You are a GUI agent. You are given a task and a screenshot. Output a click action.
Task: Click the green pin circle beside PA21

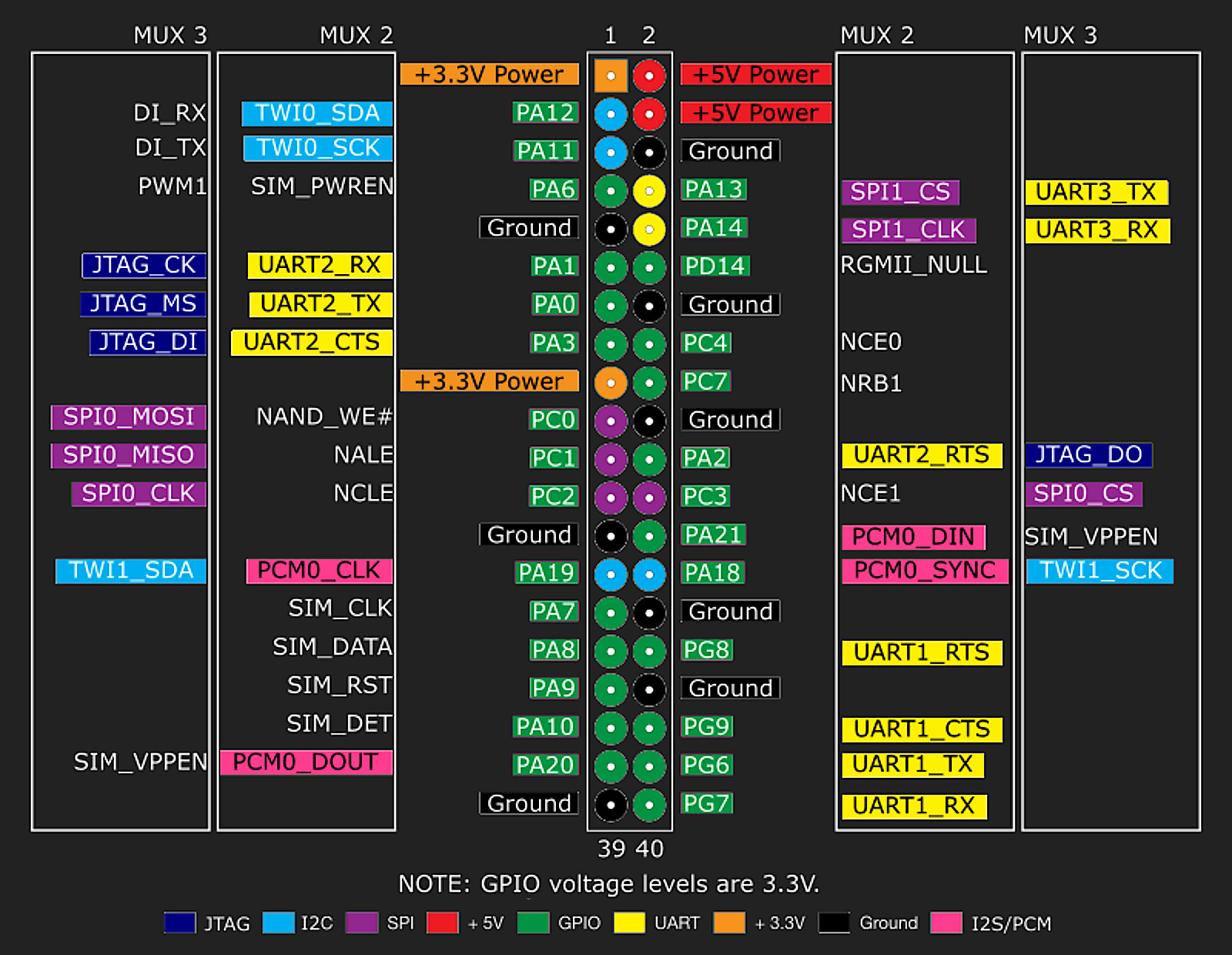point(649,536)
